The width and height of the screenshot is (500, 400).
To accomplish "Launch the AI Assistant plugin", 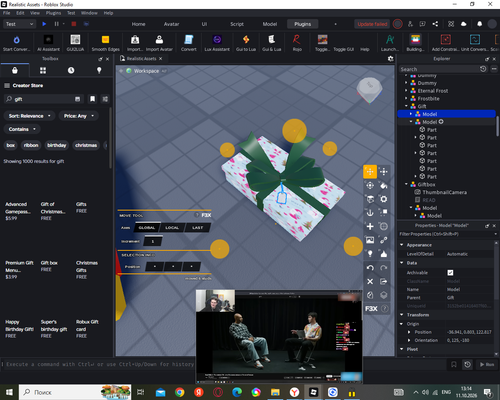I will (48, 43).
